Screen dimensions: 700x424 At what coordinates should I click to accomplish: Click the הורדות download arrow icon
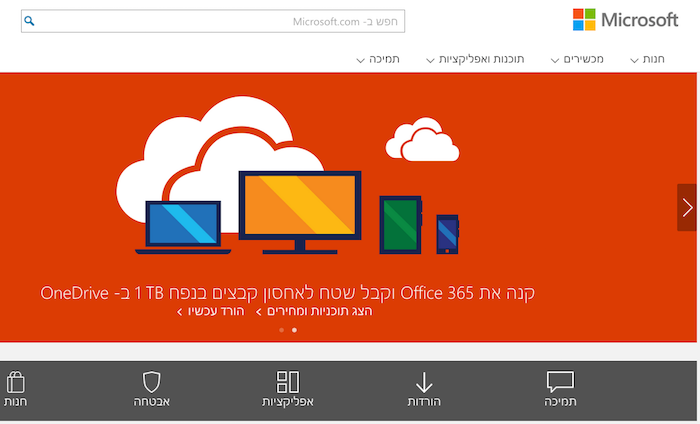pyautogui.click(x=424, y=382)
